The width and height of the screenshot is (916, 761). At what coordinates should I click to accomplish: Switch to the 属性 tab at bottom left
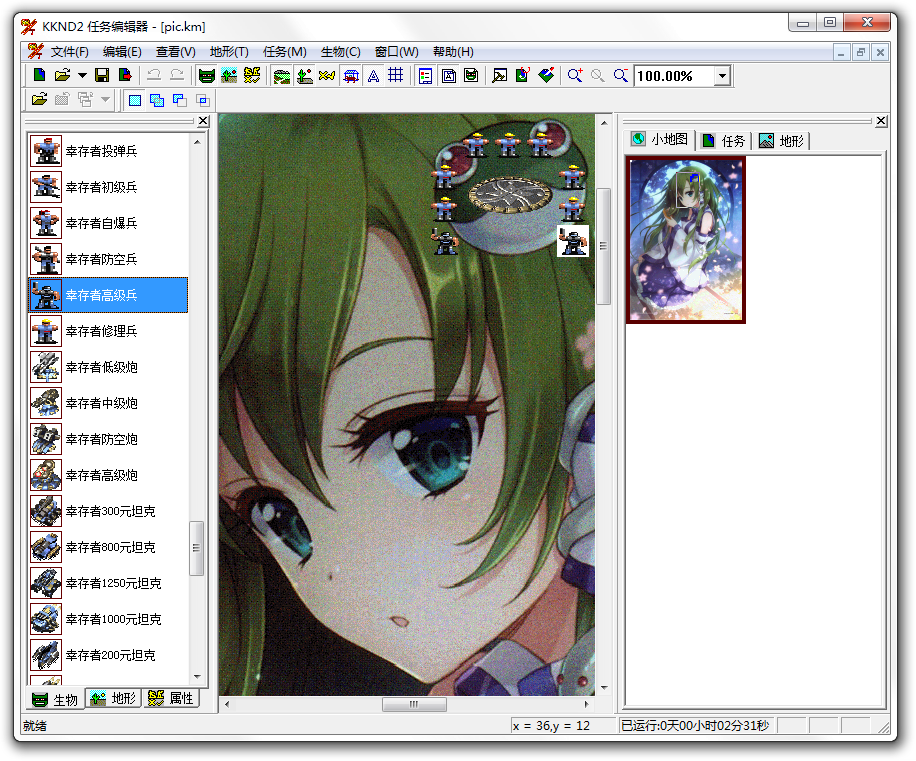[171, 699]
